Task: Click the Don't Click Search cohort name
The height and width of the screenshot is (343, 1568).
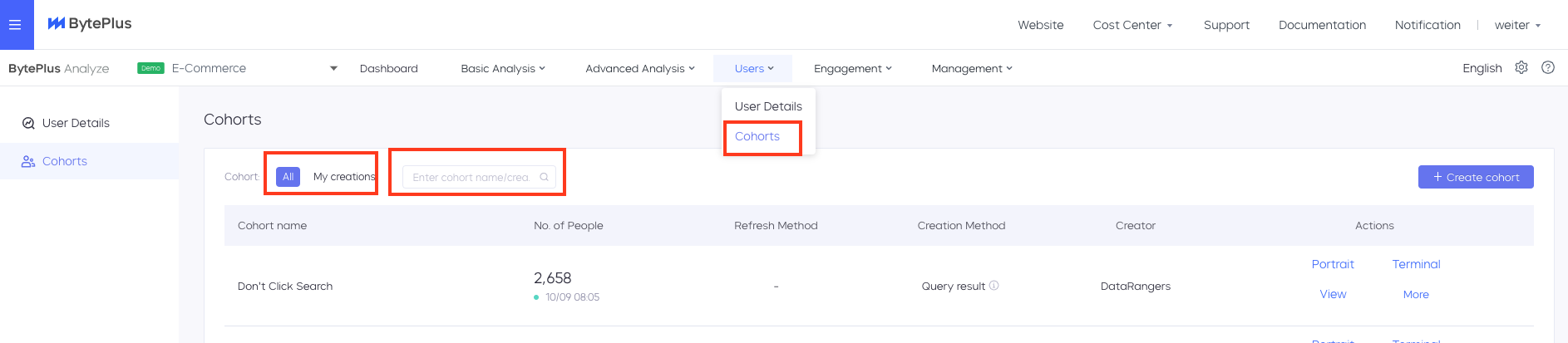Action: click(285, 286)
